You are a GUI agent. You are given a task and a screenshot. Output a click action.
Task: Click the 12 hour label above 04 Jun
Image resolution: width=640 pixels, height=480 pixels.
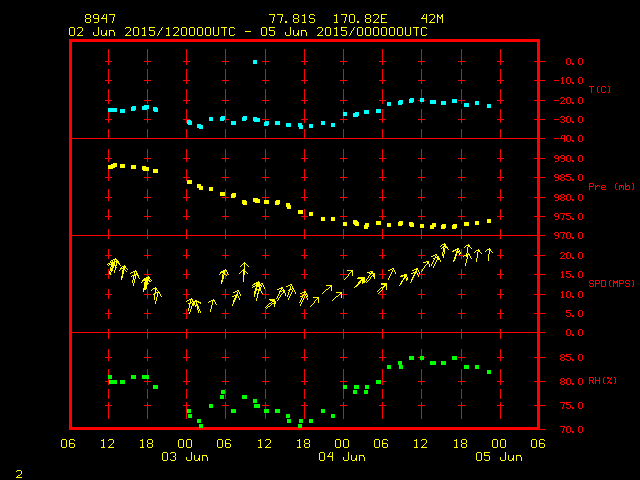point(420,444)
